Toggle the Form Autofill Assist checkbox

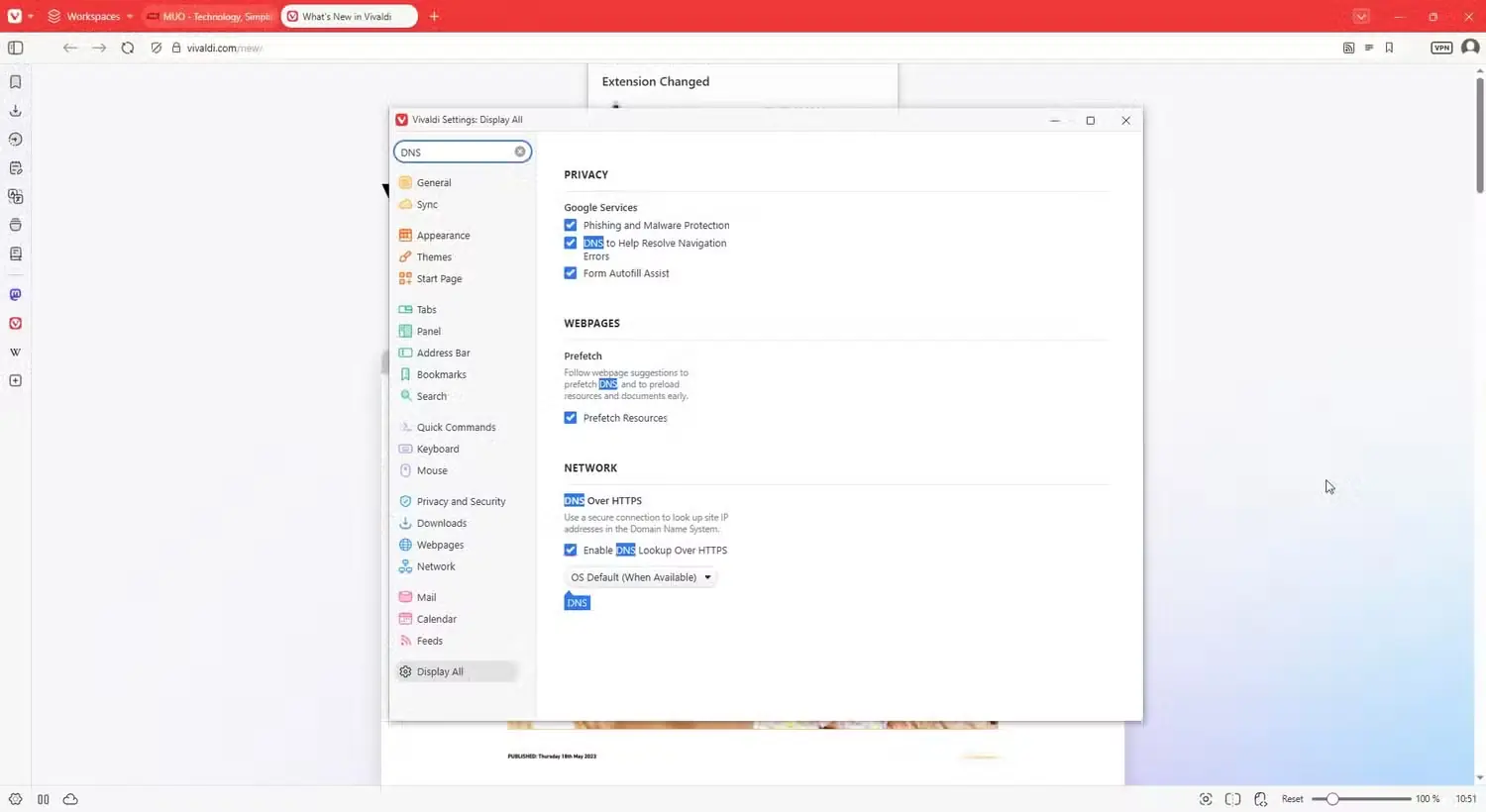click(571, 273)
